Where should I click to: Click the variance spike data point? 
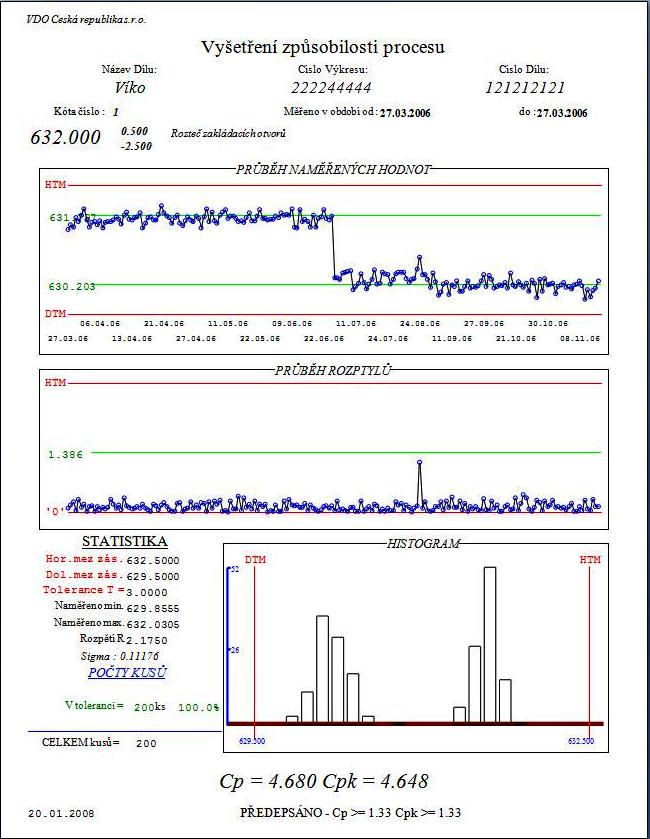[x=419, y=462]
